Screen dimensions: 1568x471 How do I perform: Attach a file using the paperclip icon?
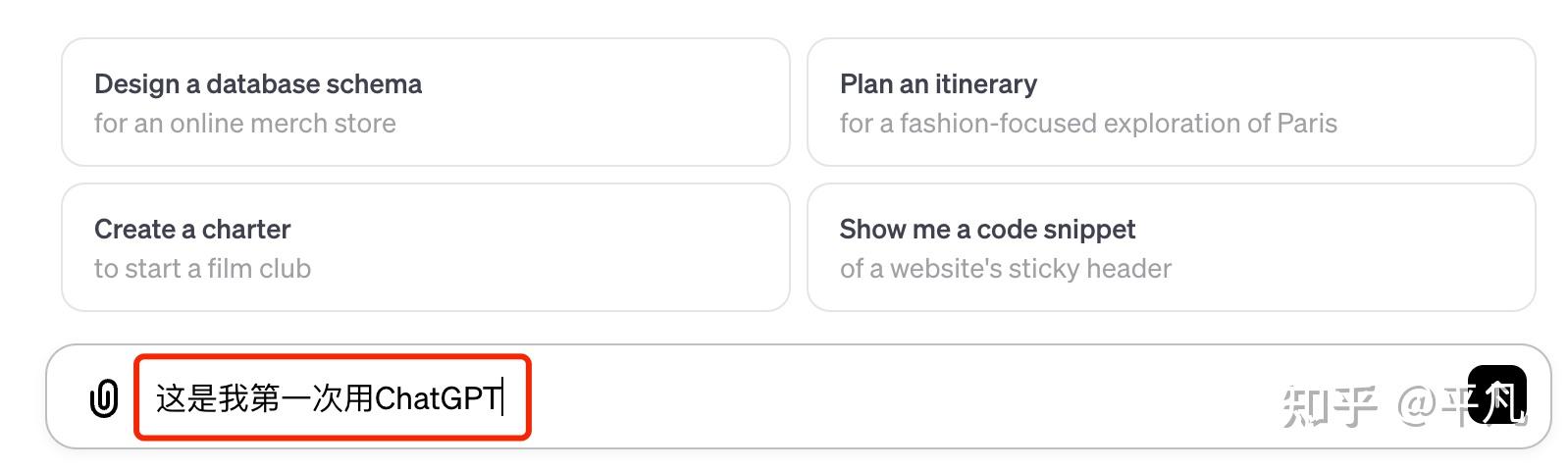coord(104,398)
